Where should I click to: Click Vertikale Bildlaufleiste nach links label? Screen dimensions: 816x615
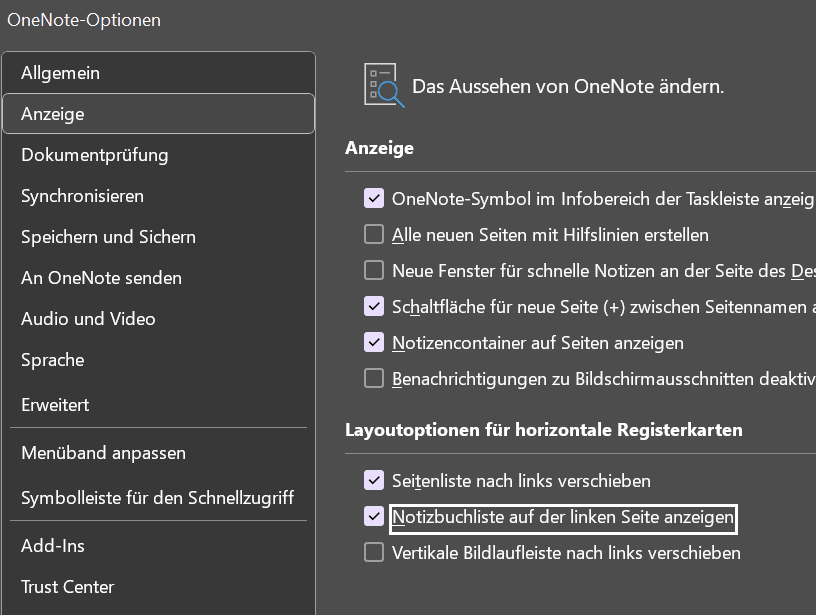click(x=566, y=553)
